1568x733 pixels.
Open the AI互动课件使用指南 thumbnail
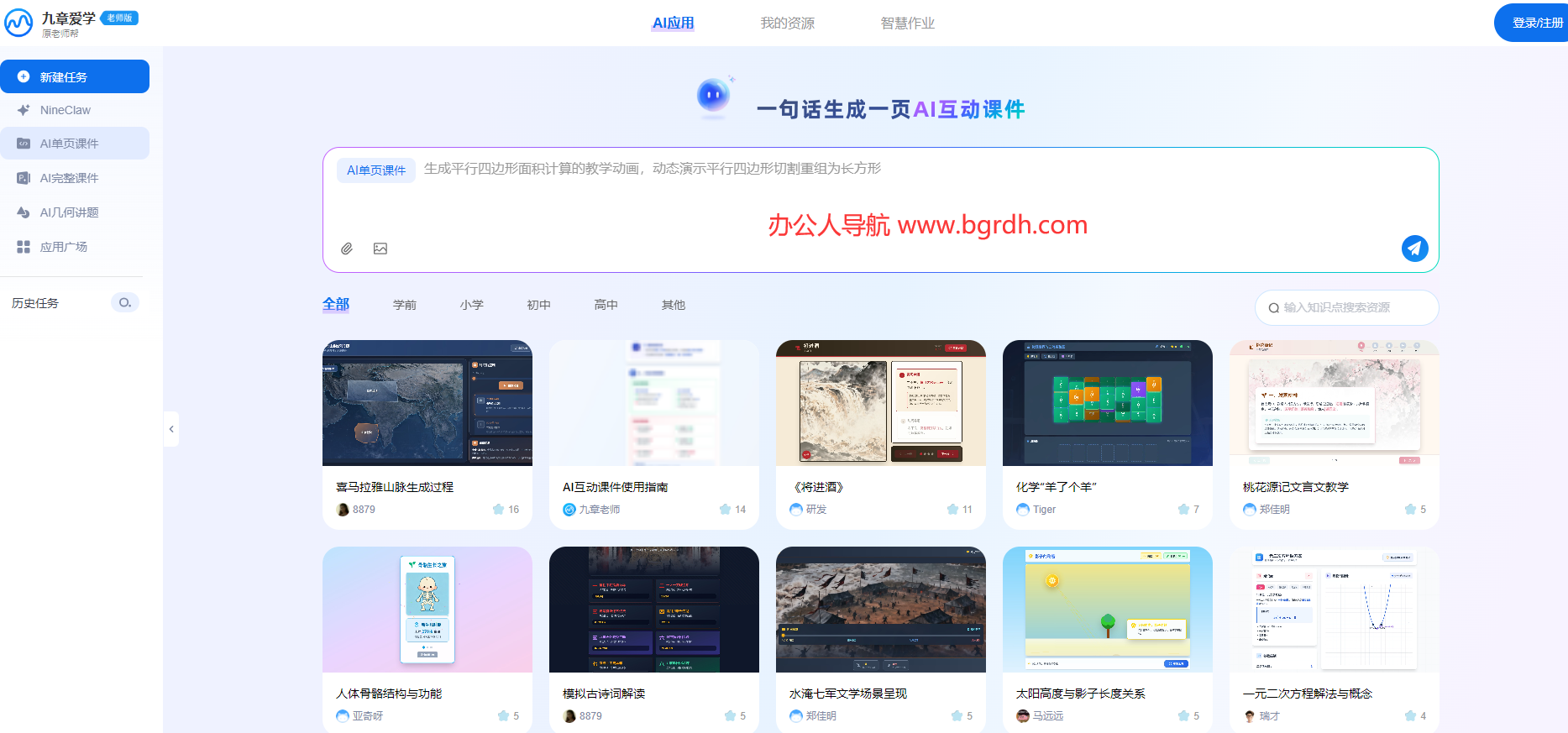point(654,403)
